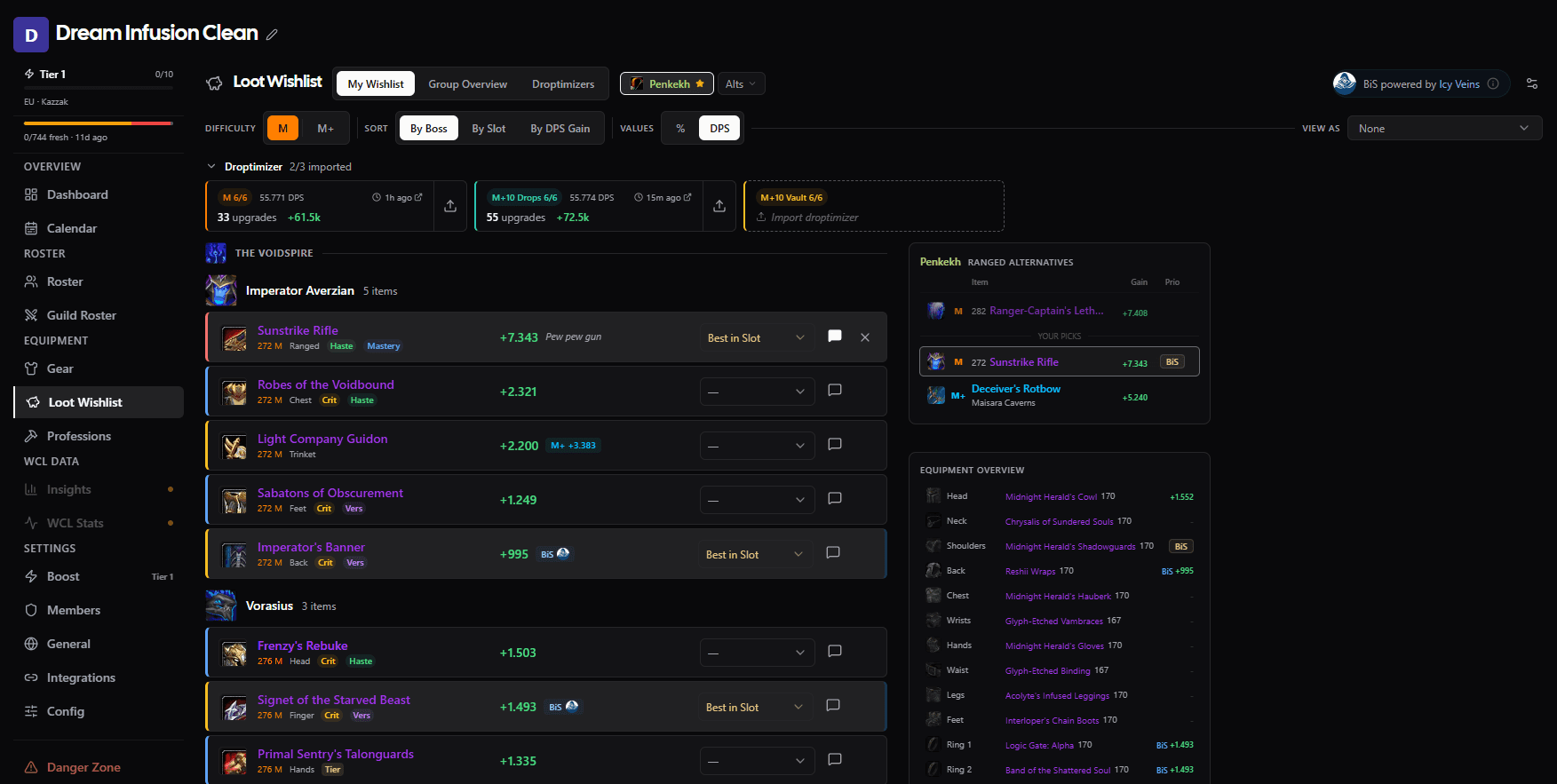Add a note to Primal Sentry's Talonguards
Viewport: 1557px width, 784px height.
point(835,760)
